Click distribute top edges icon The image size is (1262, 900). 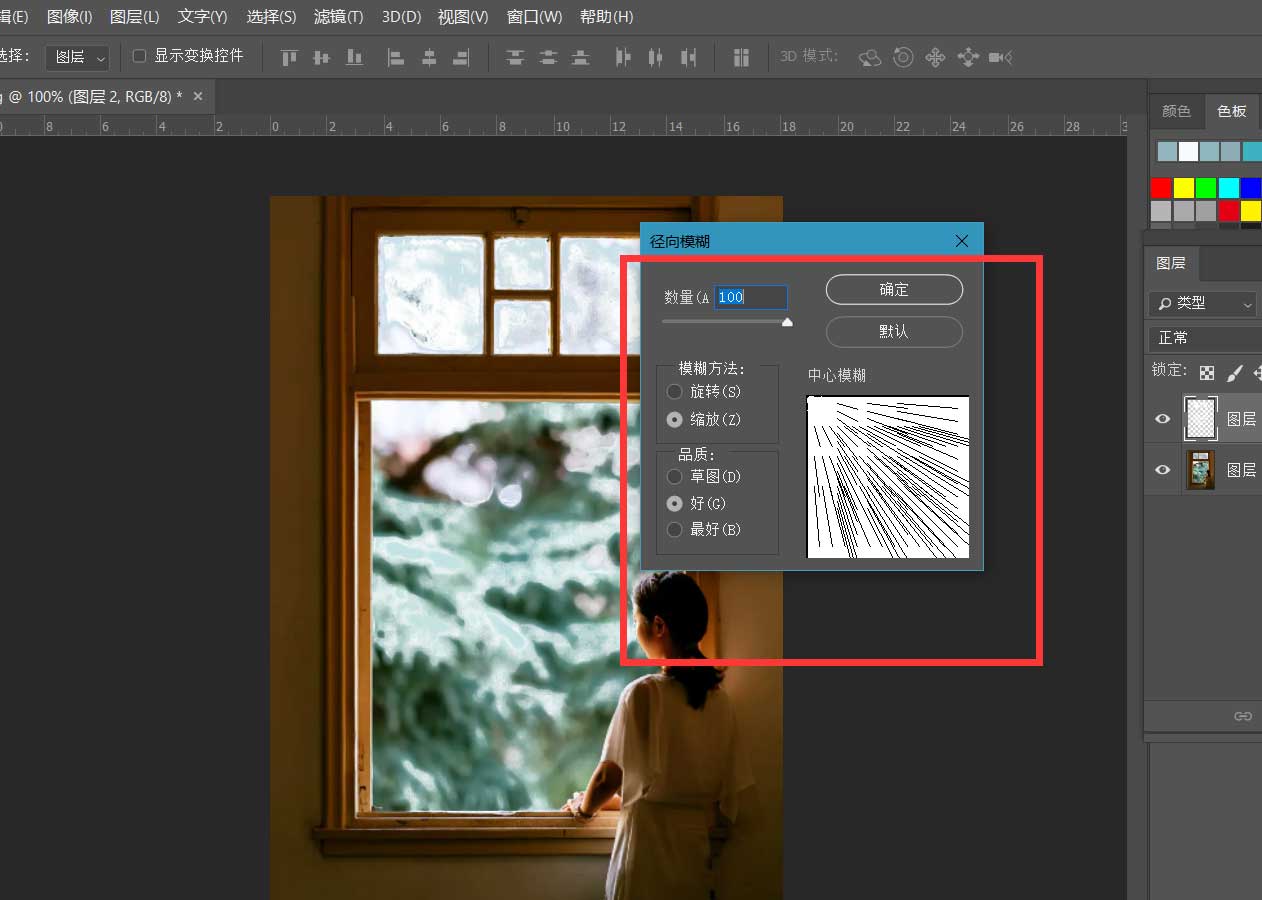pos(515,57)
